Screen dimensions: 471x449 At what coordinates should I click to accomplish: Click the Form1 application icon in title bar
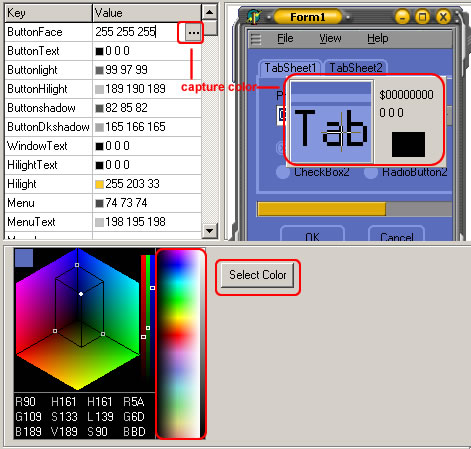[x=254, y=16]
